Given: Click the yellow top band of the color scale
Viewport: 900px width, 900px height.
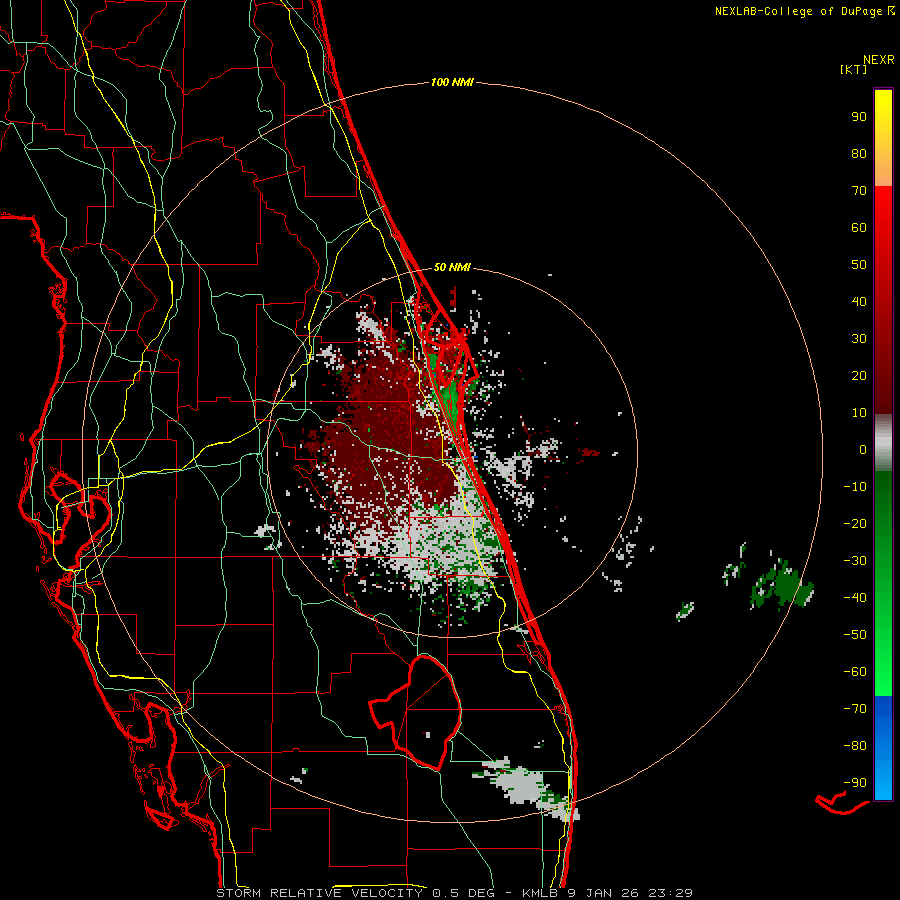Looking at the screenshot, I should pos(883,138).
